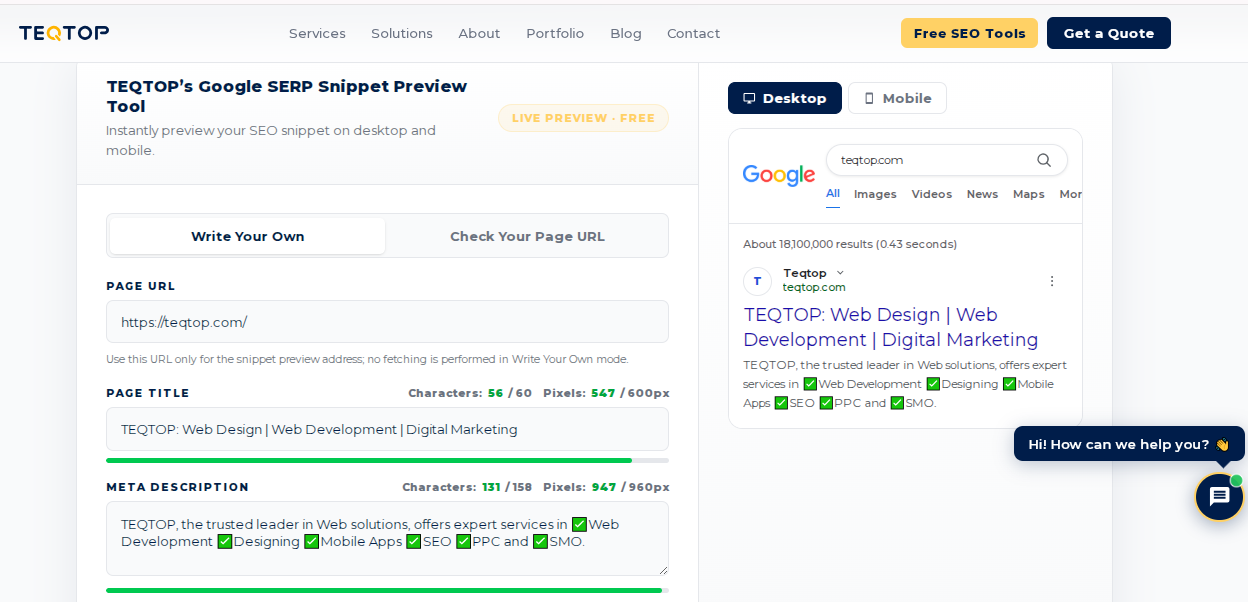Click the Hi! How can we help you? bubble
1248x602 pixels.
1129,444
